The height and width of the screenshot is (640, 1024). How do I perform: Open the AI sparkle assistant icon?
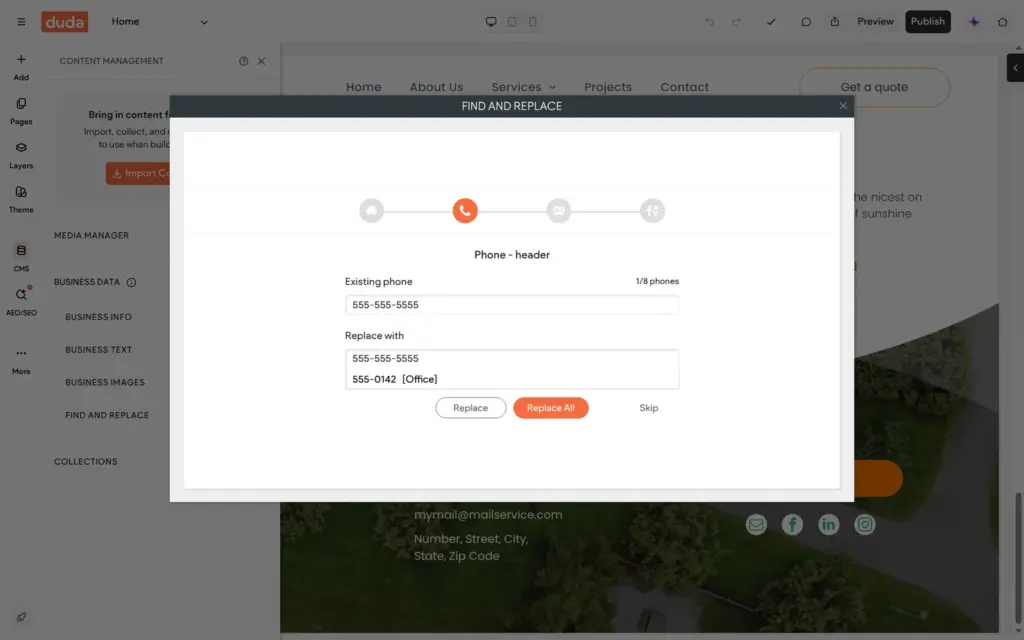click(974, 22)
